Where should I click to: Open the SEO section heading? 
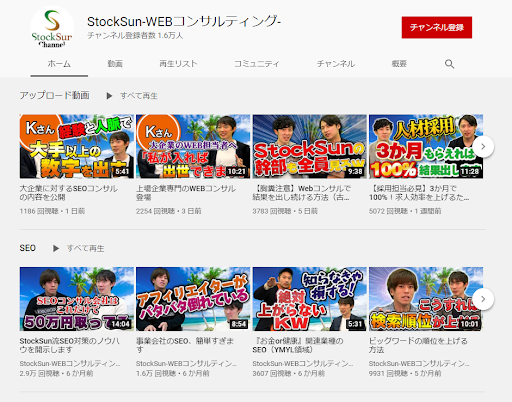pyautogui.click(x=28, y=248)
